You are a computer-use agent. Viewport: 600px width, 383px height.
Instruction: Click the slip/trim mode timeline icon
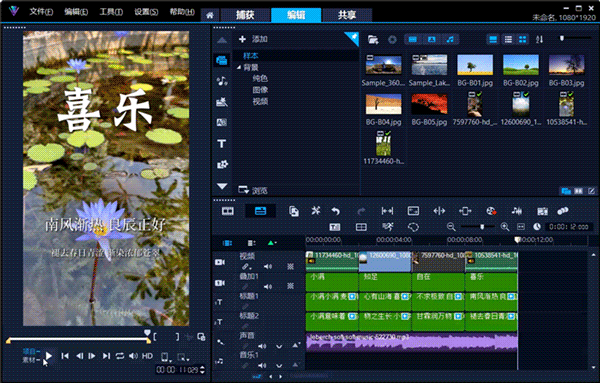[x=387, y=211]
